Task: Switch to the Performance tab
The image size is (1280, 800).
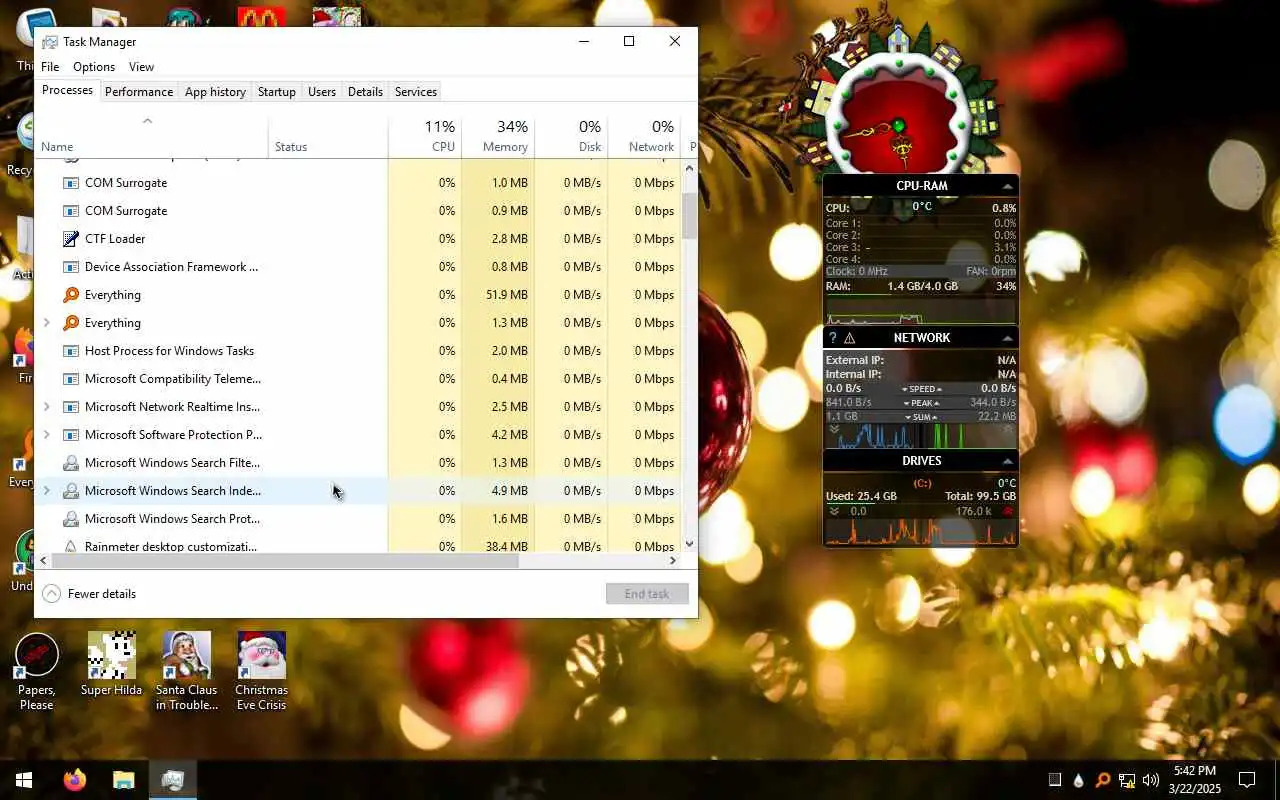Action: coord(139,92)
